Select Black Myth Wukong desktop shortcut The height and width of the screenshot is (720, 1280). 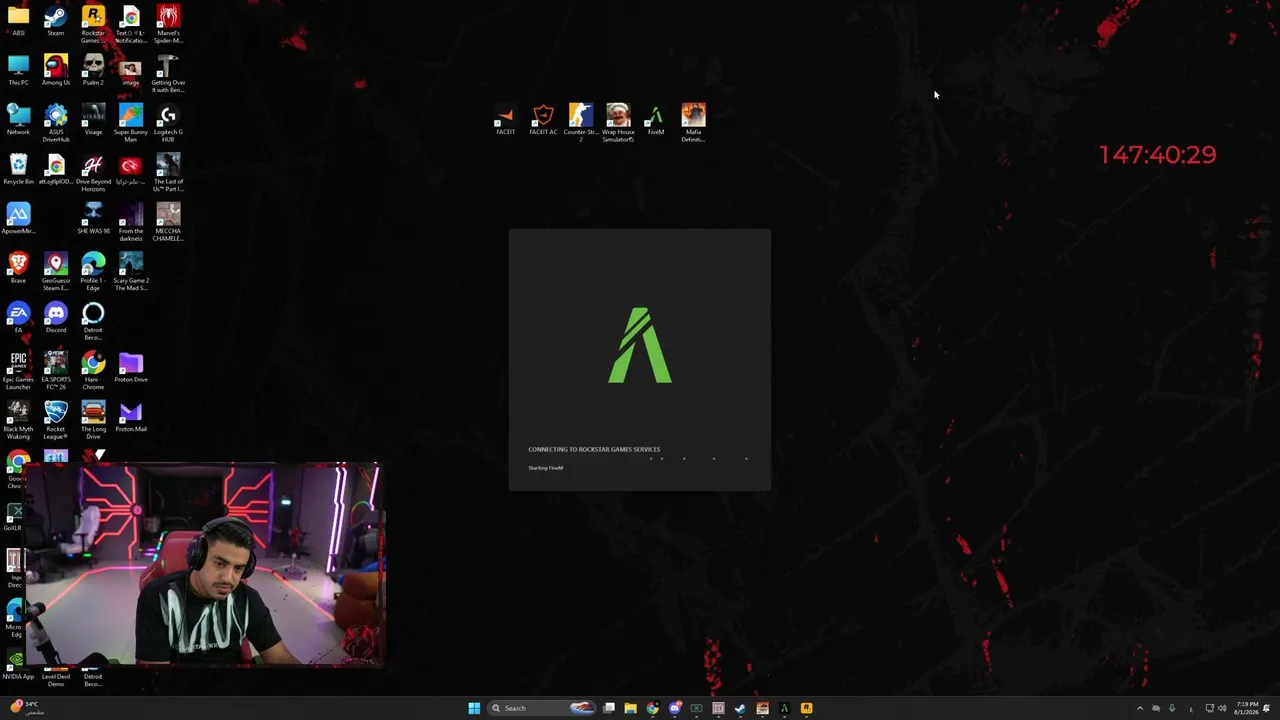point(18,421)
